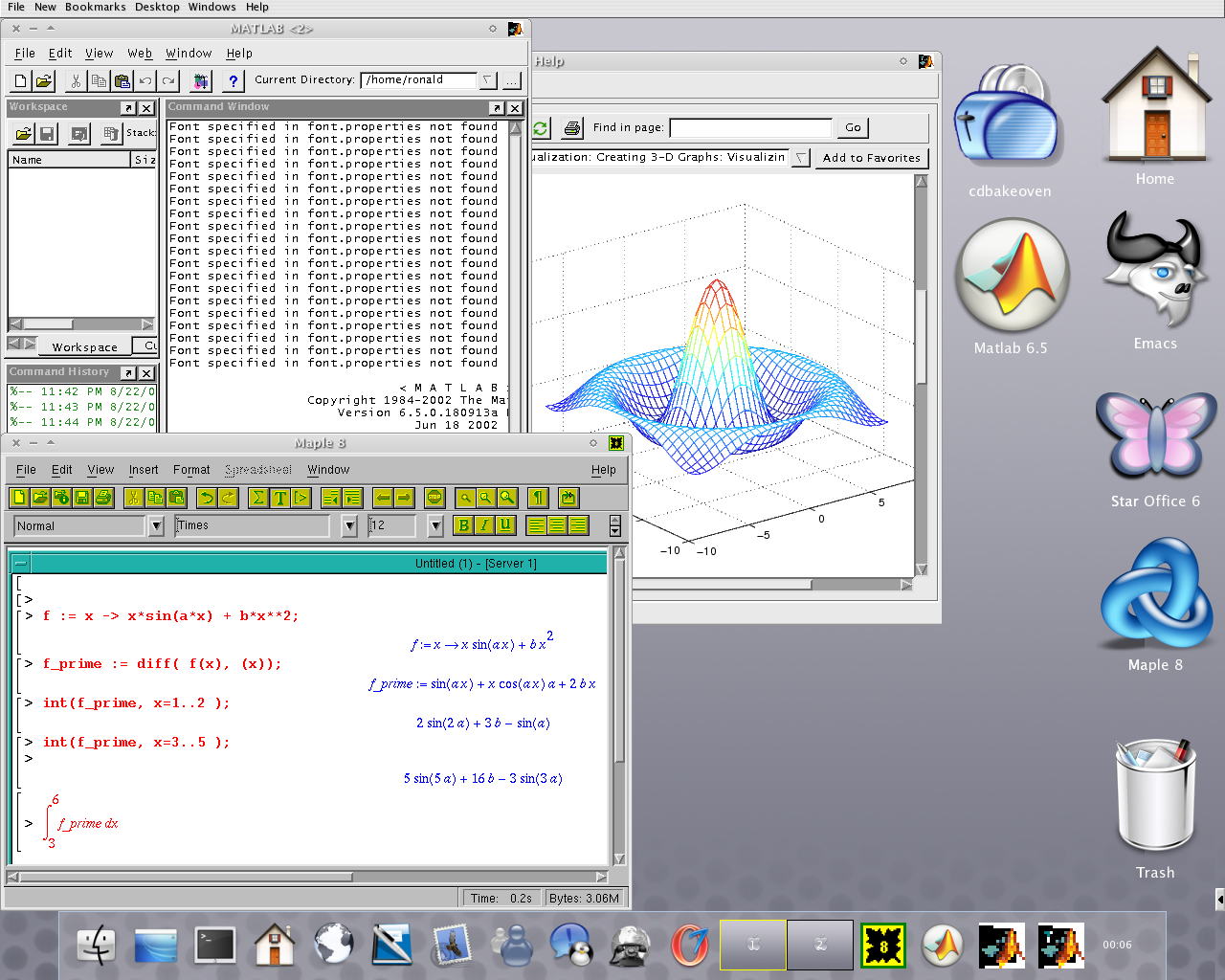This screenshot has width=1225, height=980.
Task: Open terminal icon in dock
Action: click(215, 946)
